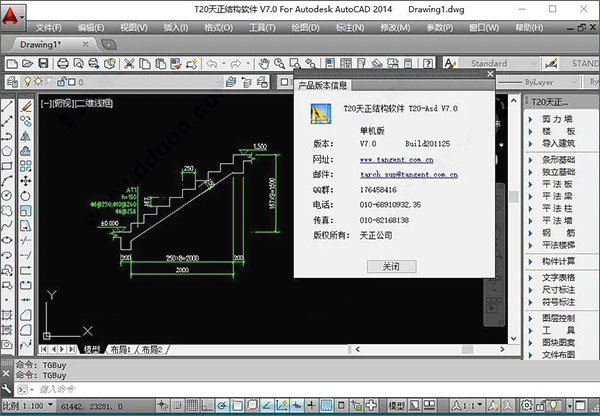Viewport: 600px width, 416px height.
Task: Click the 尺寸标注 menu item
Action: [558, 290]
